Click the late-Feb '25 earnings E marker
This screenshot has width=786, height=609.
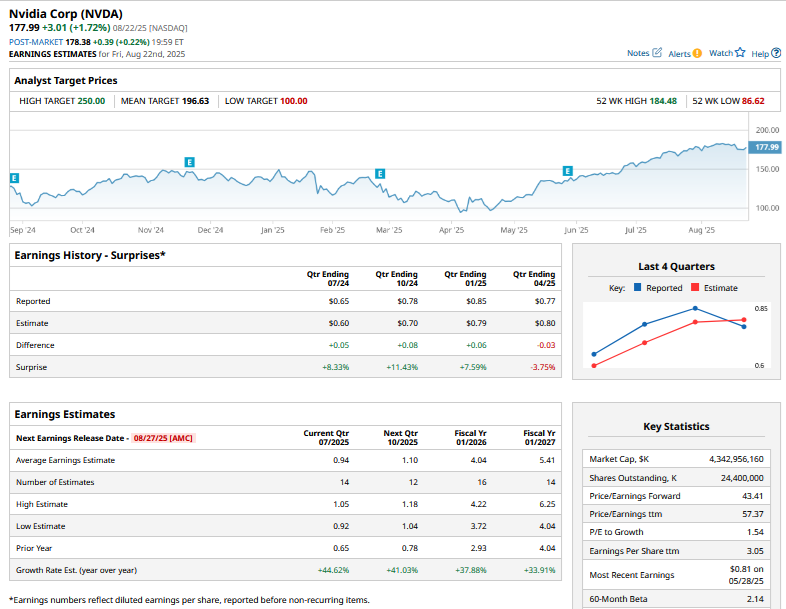380,174
